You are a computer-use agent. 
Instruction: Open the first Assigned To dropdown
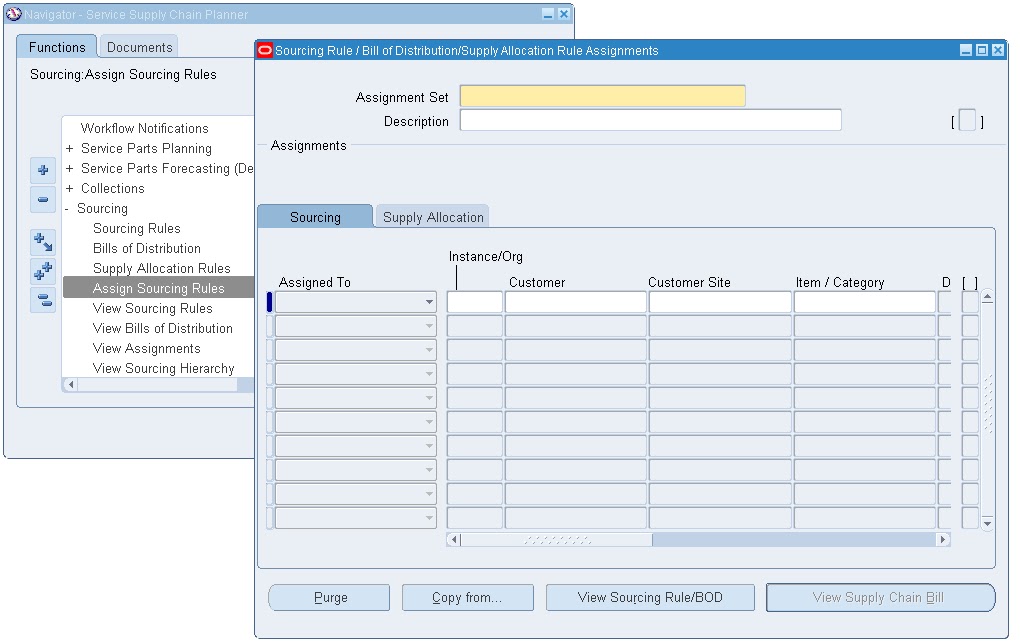429,302
